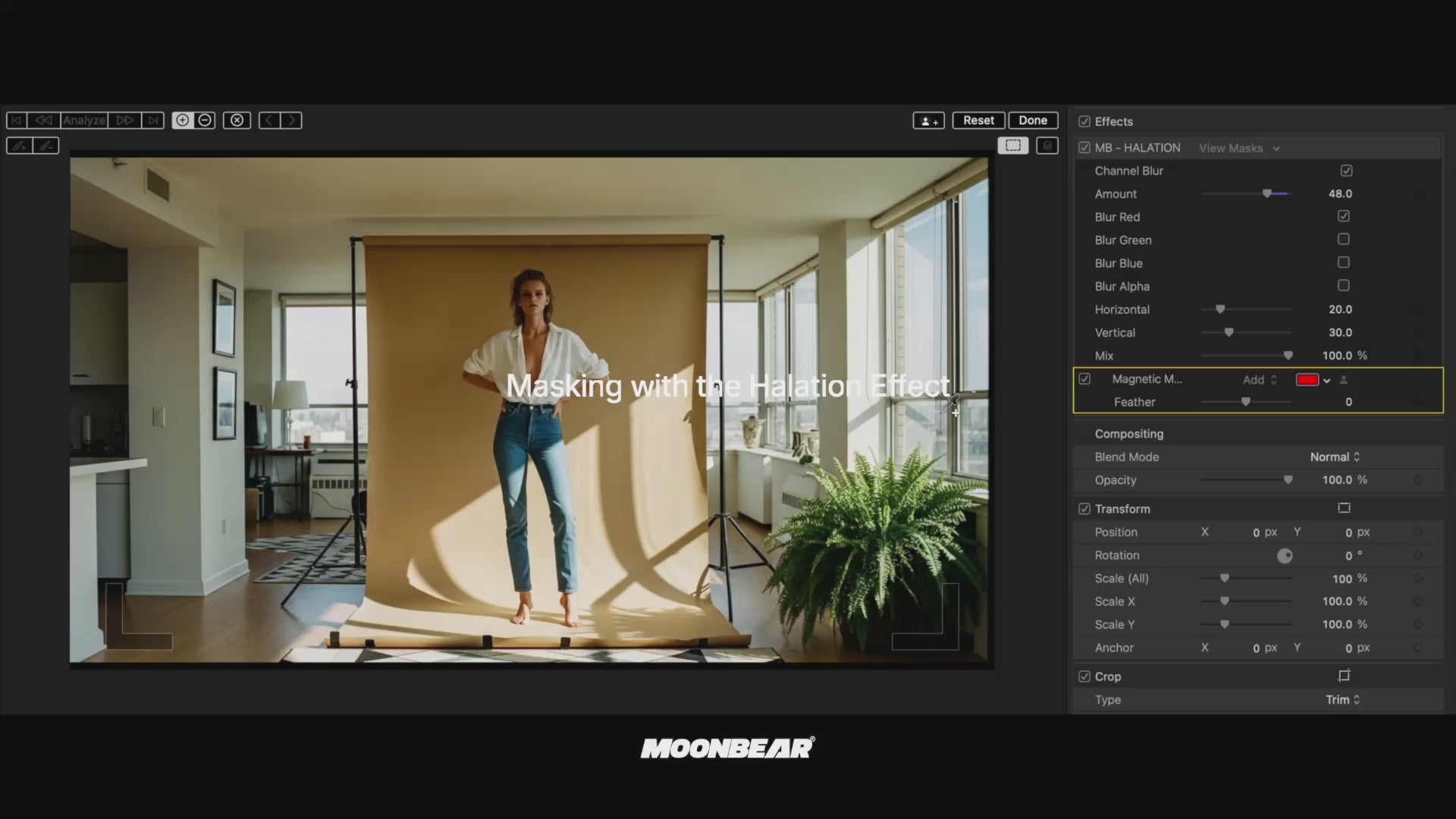Click the add-mask plus circle icon
This screenshot has height=819, width=1456.
tap(183, 121)
